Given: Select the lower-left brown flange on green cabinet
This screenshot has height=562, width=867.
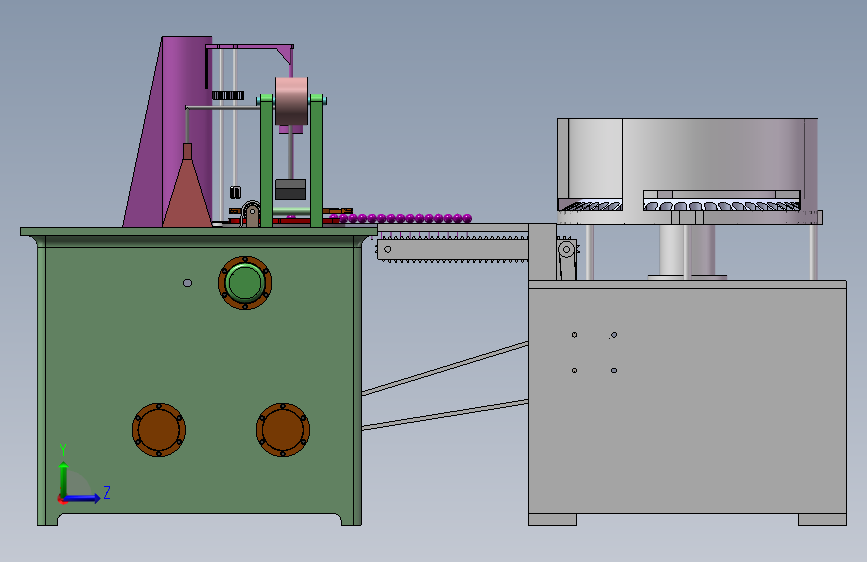Looking at the screenshot, I should 159,430.
